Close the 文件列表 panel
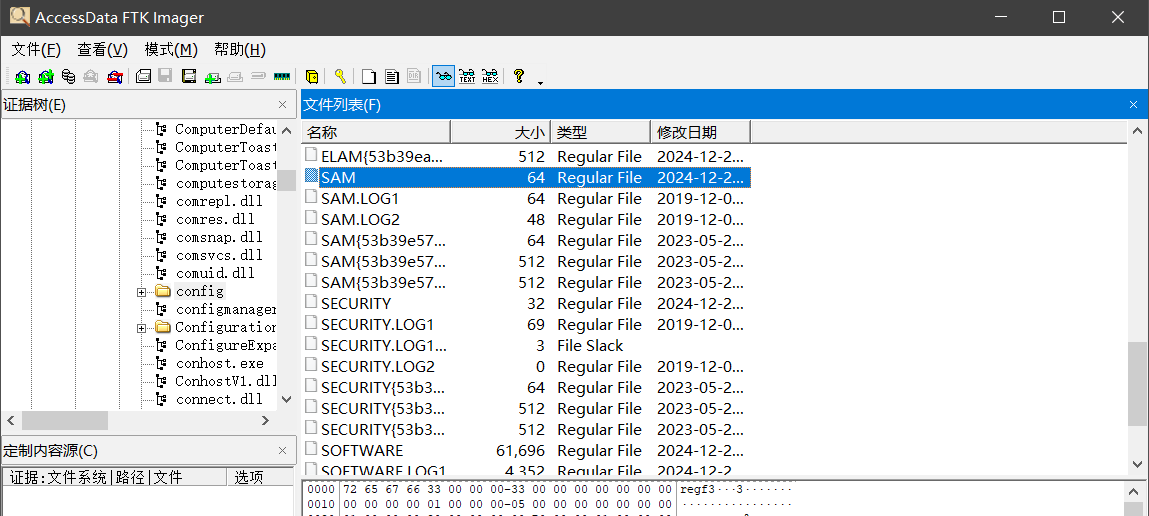This screenshot has height=516, width=1149. pyautogui.click(x=1134, y=105)
